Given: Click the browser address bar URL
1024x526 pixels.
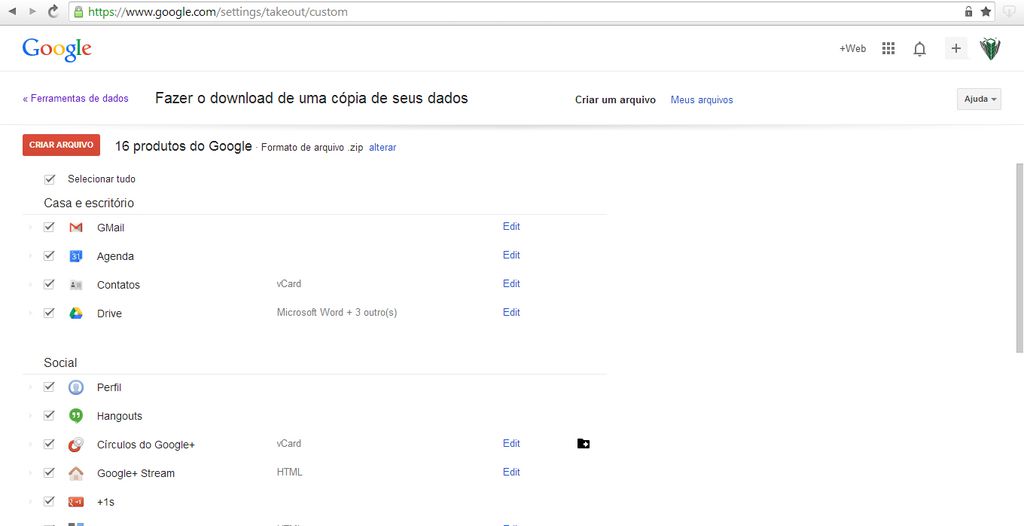Looking at the screenshot, I should coord(217,12).
